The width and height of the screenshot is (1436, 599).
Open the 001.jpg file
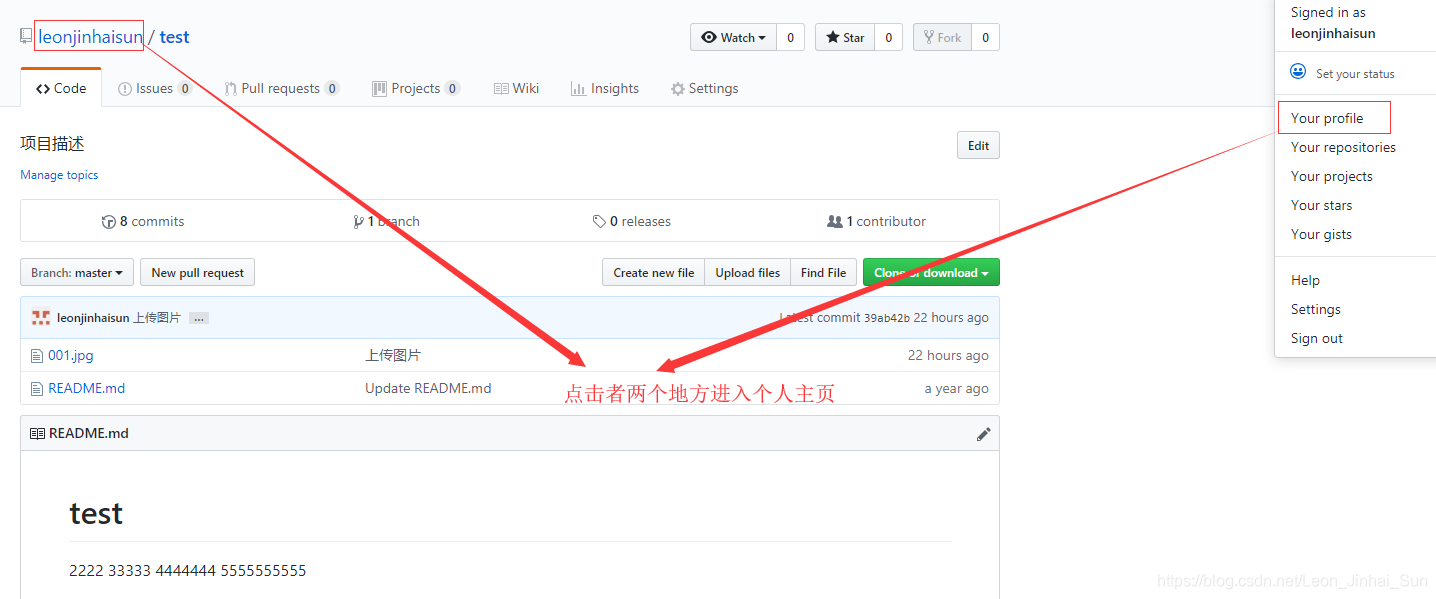[71, 355]
